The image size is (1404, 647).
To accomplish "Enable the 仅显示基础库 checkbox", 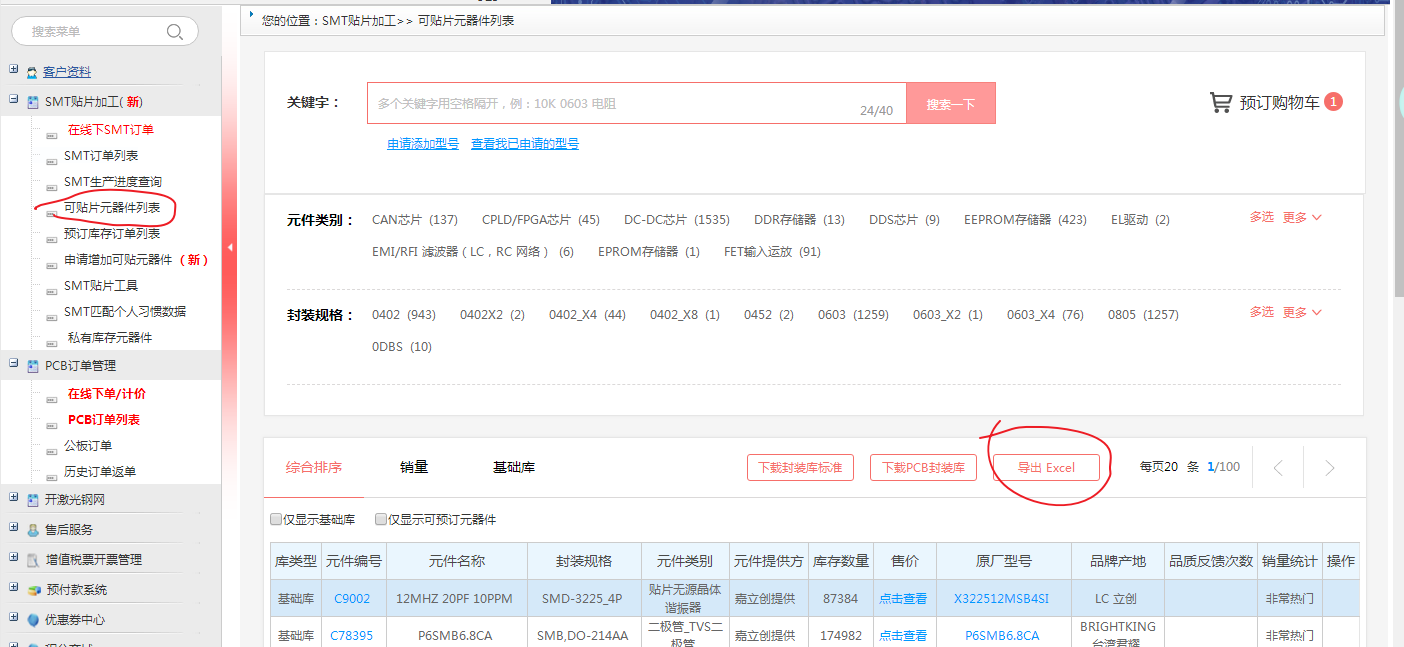I will click(x=276, y=520).
